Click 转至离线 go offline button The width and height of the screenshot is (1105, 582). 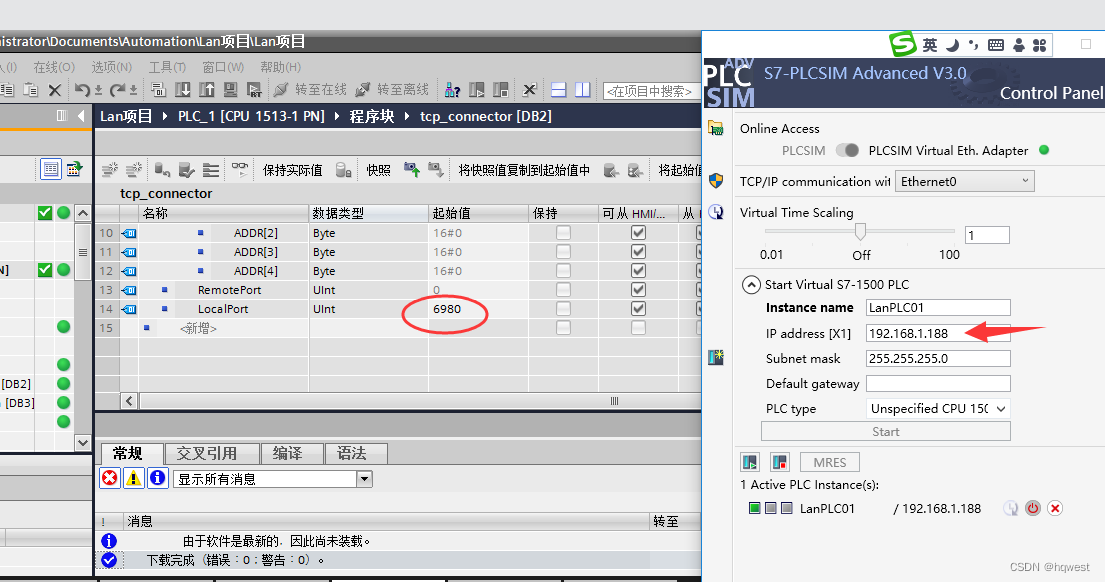tap(393, 90)
